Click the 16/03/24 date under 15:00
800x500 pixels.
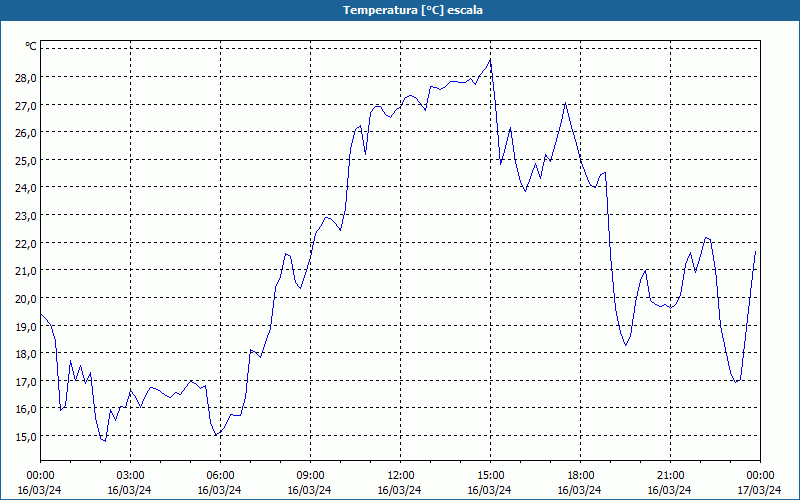[489, 490]
